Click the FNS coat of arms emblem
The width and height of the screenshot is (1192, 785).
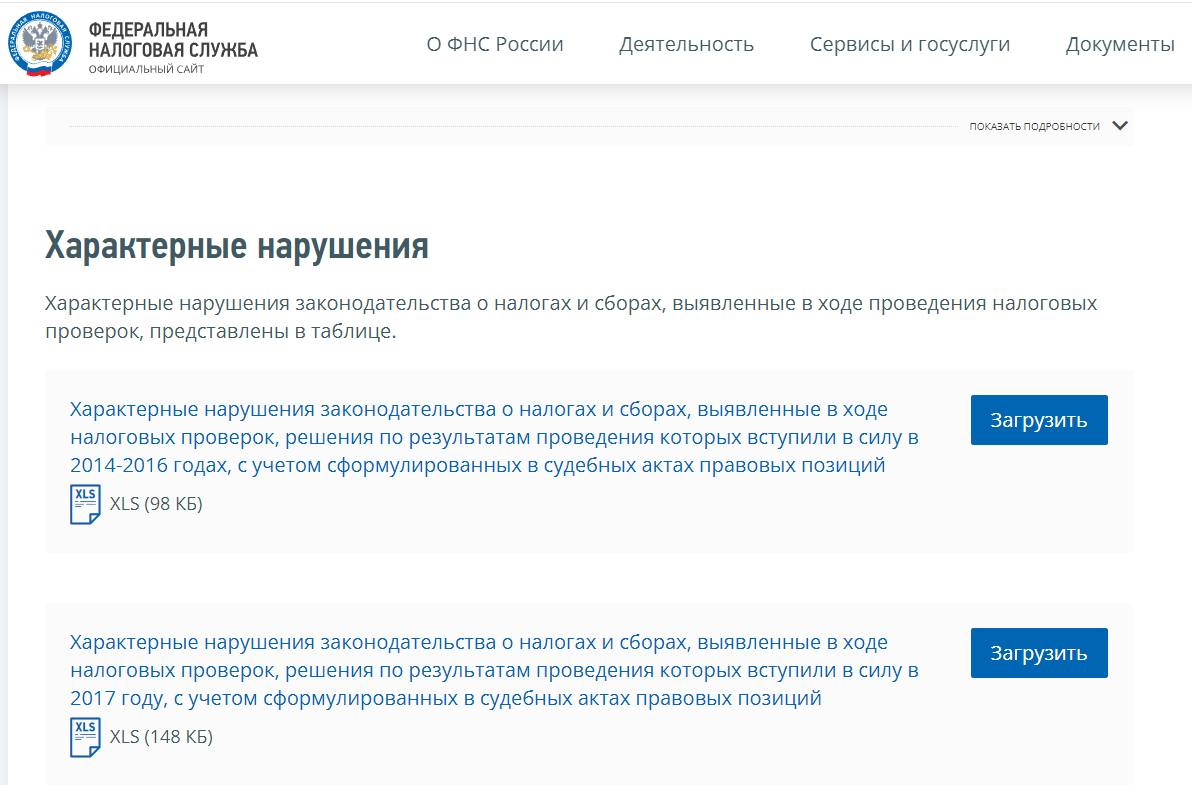point(38,45)
